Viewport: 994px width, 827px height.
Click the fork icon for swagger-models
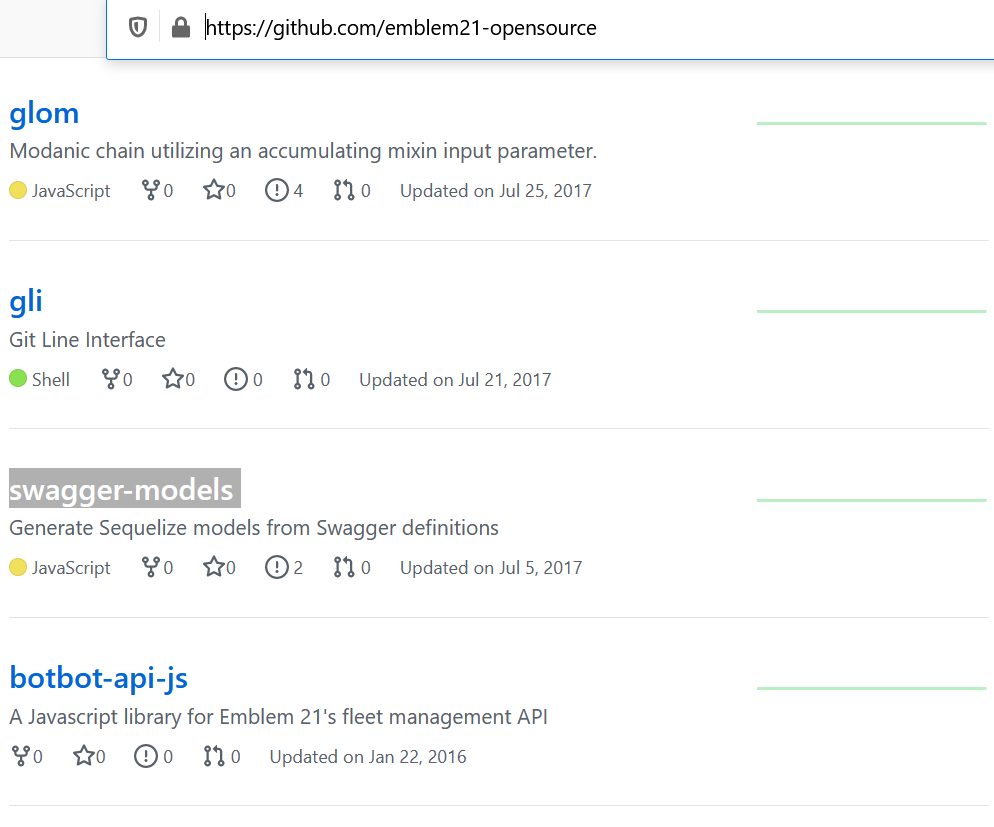tap(150, 567)
